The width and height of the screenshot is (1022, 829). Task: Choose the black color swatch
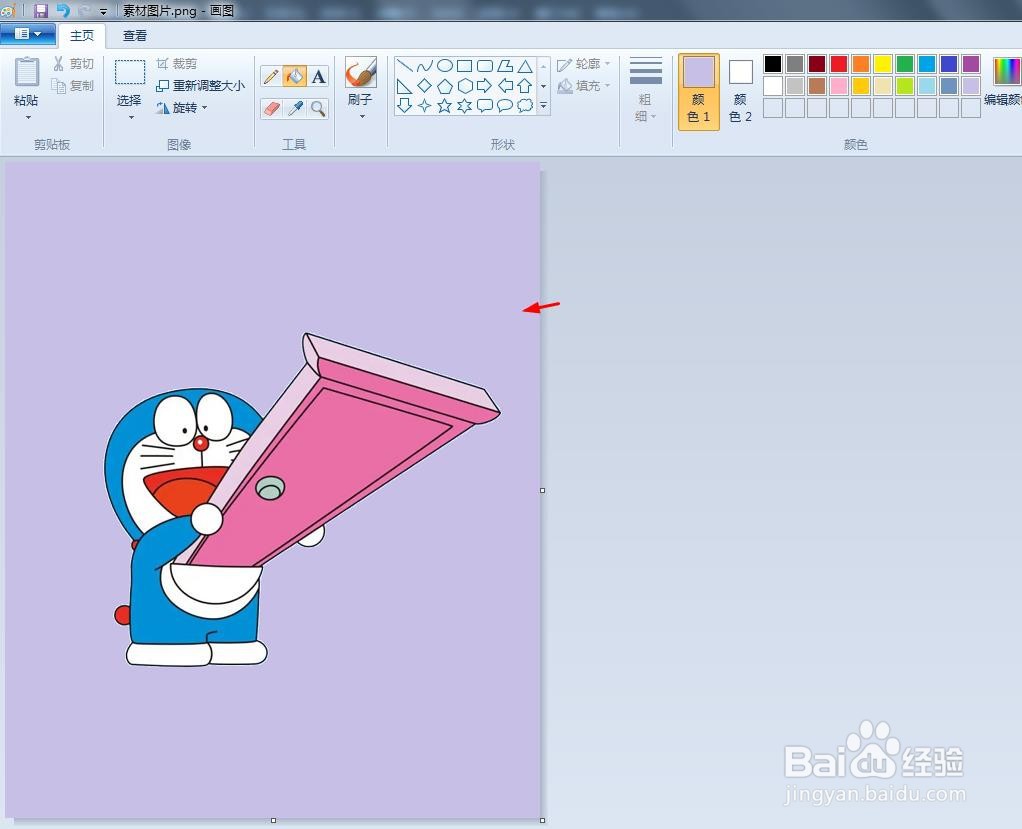[773, 64]
